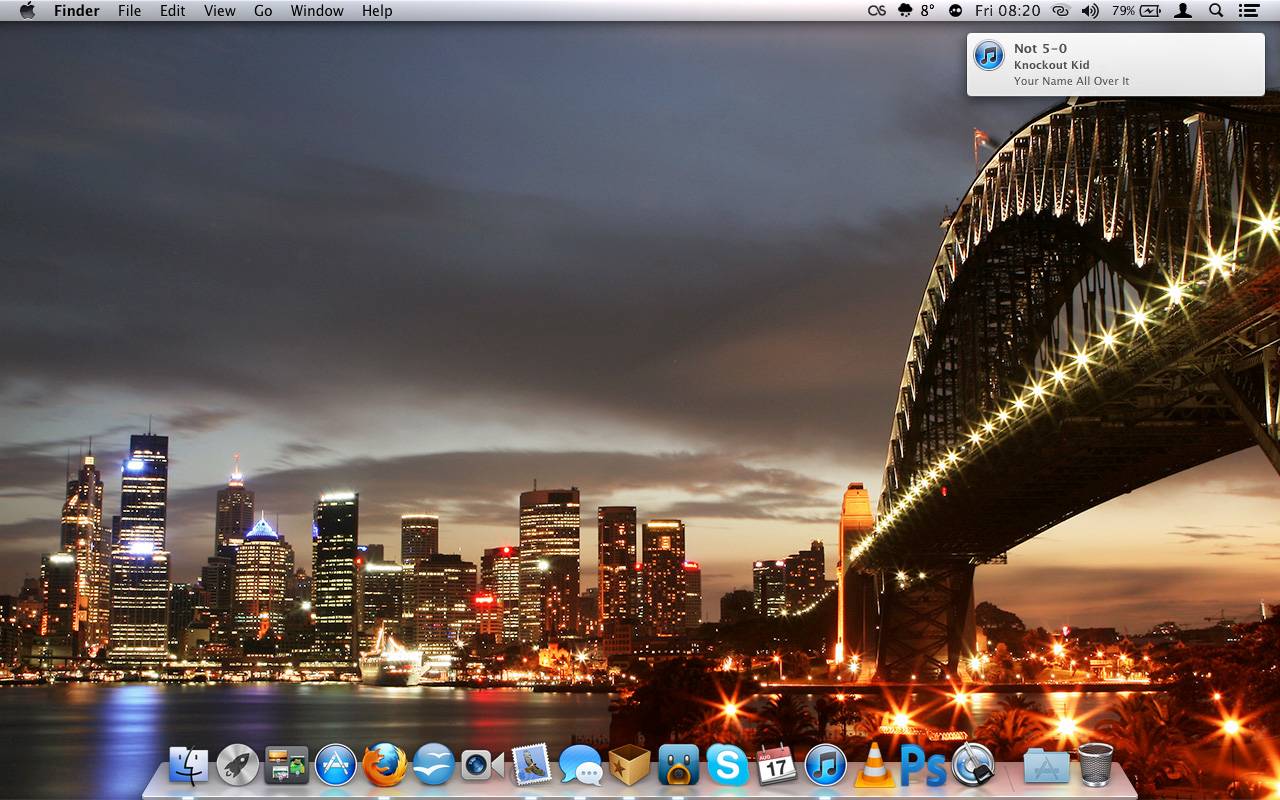Open the weather 8° menu bar item
Image resolution: width=1280 pixels, height=800 pixels.
point(917,11)
